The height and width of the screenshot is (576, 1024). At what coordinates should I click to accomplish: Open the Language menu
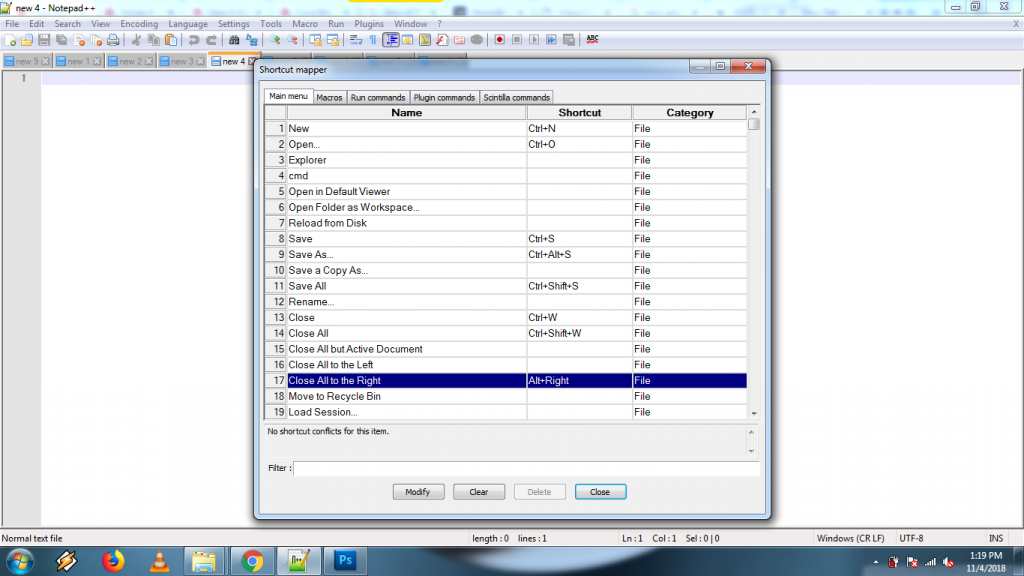(x=188, y=24)
